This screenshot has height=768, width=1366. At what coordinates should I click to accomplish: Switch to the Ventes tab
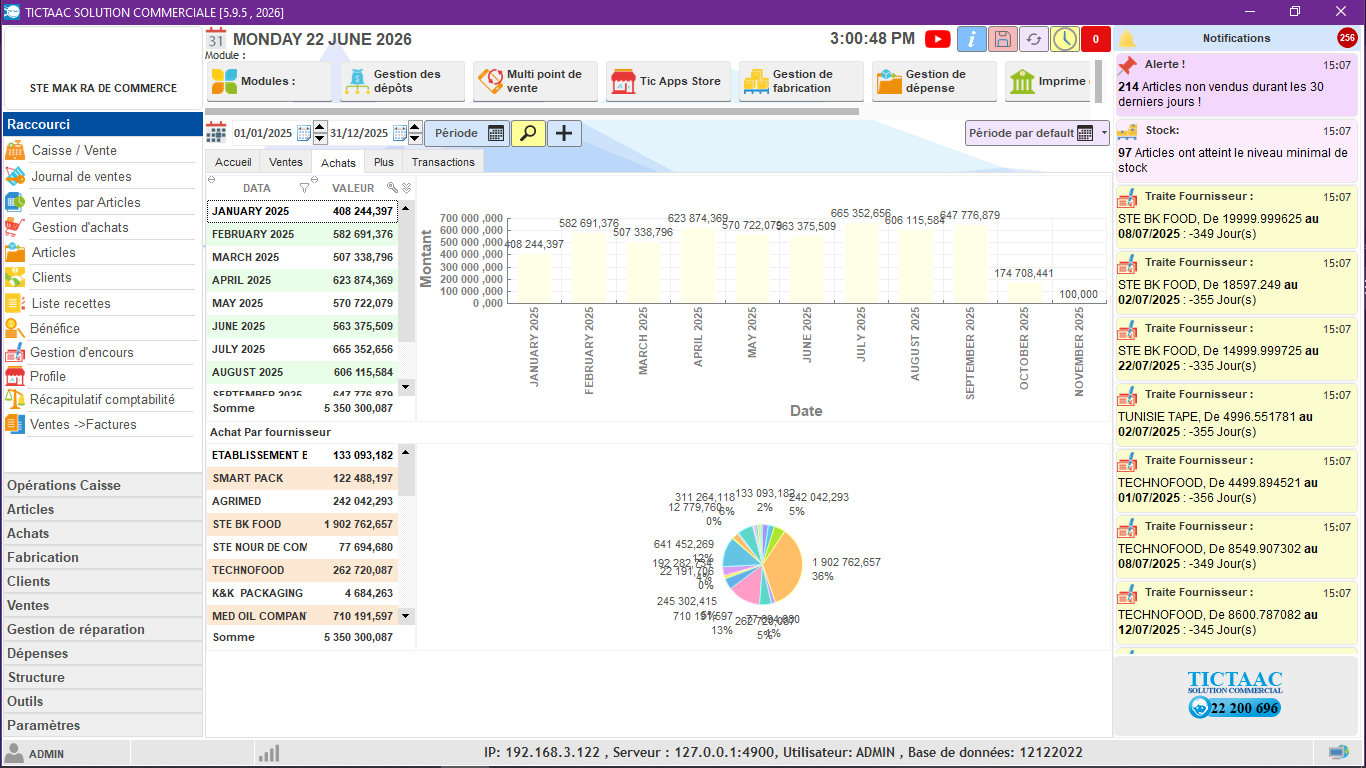pyautogui.click(x=286, y=162)
